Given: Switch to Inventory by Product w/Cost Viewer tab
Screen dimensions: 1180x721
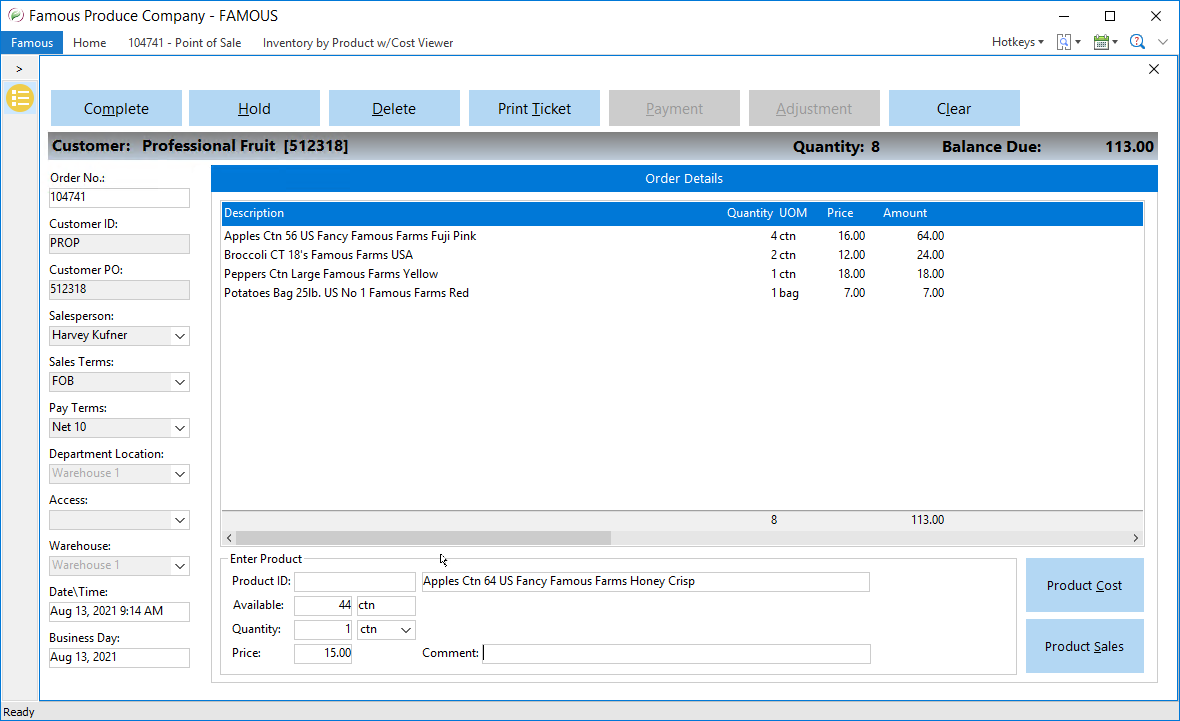Looking at the screenshot, I should click(x=357, y=43).
